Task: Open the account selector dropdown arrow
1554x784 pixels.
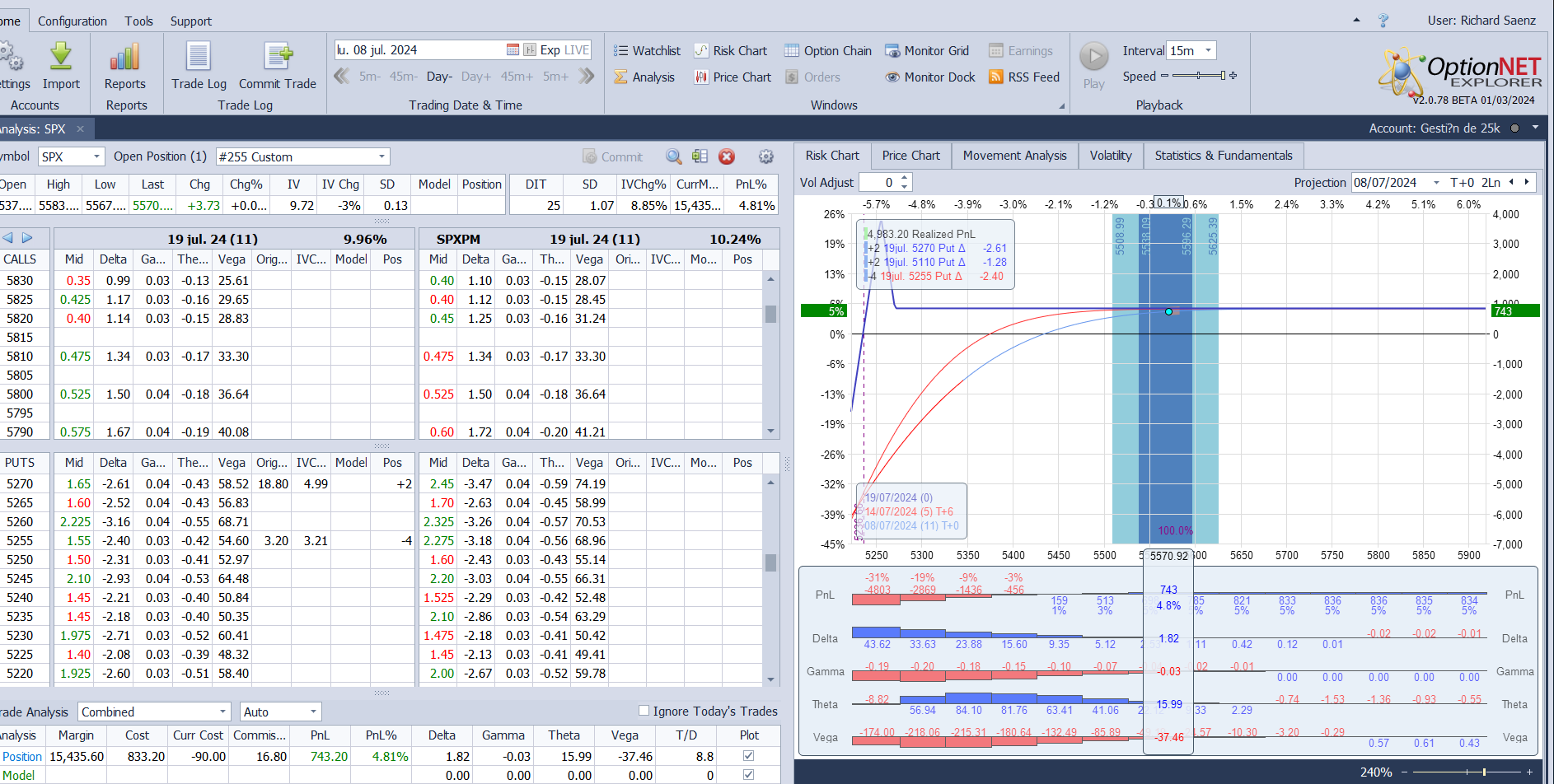Action: click(1535, 128)
